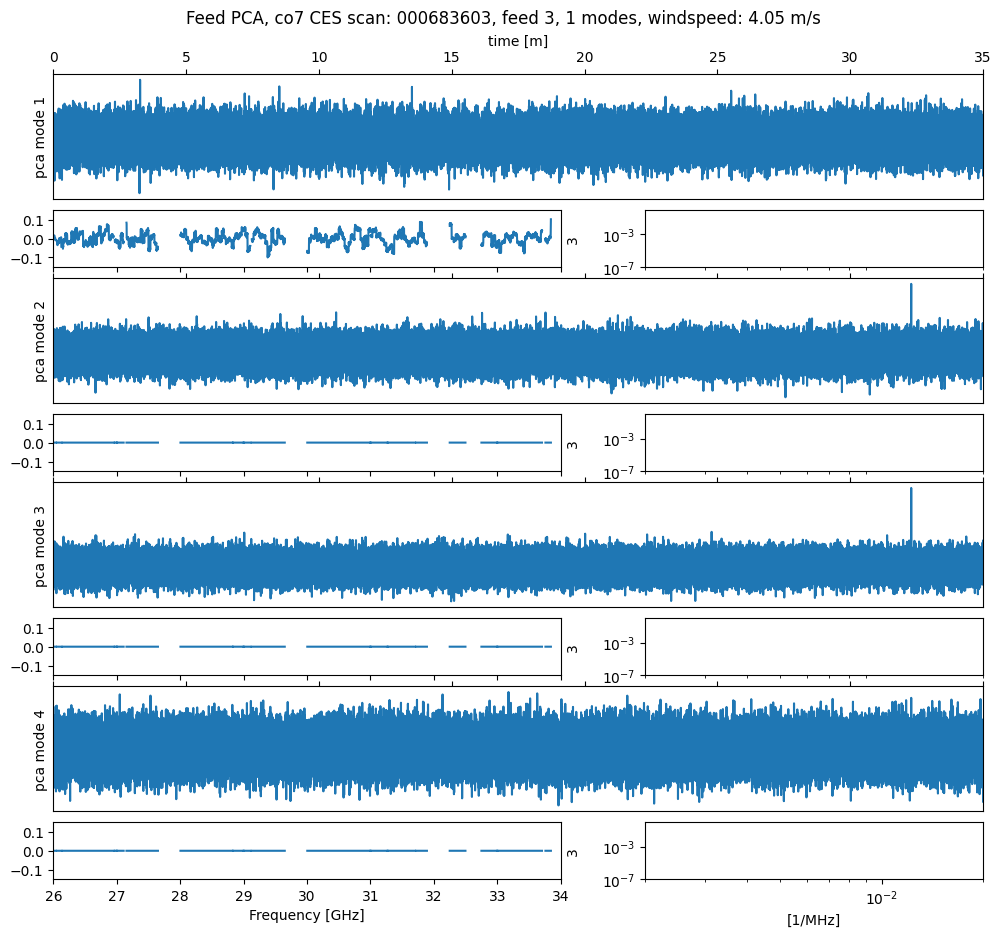Click the 'pca mode 3' y-axis label
This screenshot has height=937, width=1001.
pos(40,545)
